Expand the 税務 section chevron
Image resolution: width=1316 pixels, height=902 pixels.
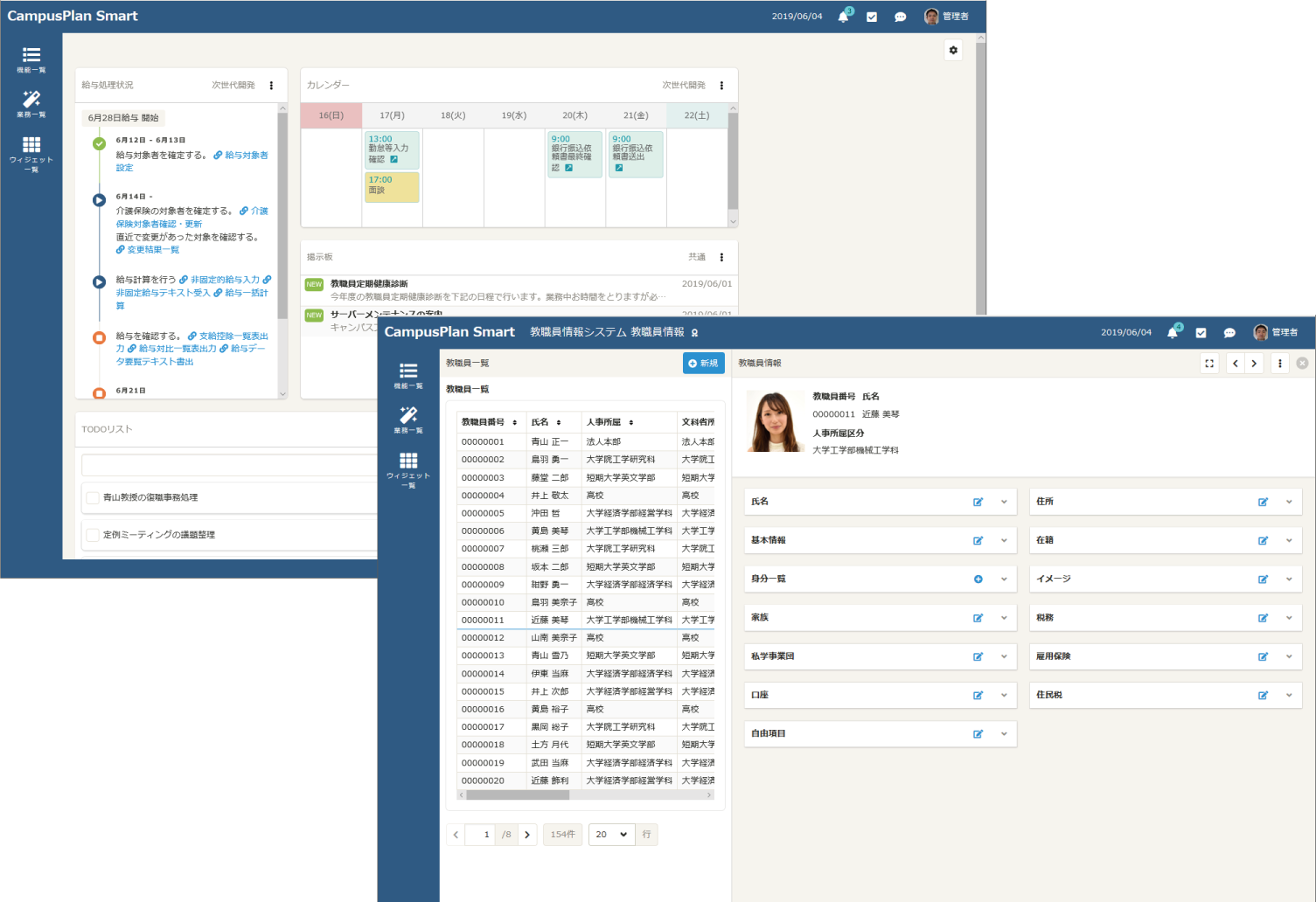click(1289, 618)
